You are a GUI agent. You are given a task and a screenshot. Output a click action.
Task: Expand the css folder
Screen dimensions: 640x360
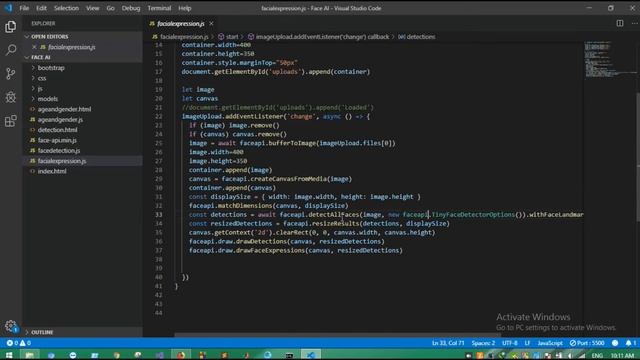[83, 78]
